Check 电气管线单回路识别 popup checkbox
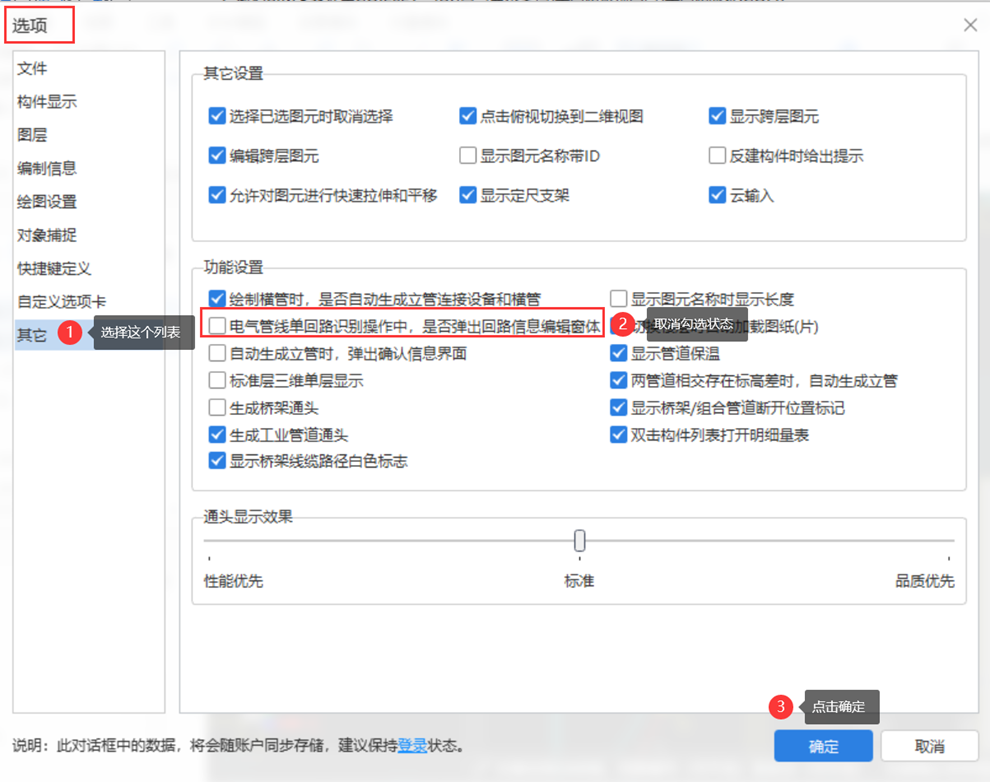990x782 pixels. tap(217, 326)
